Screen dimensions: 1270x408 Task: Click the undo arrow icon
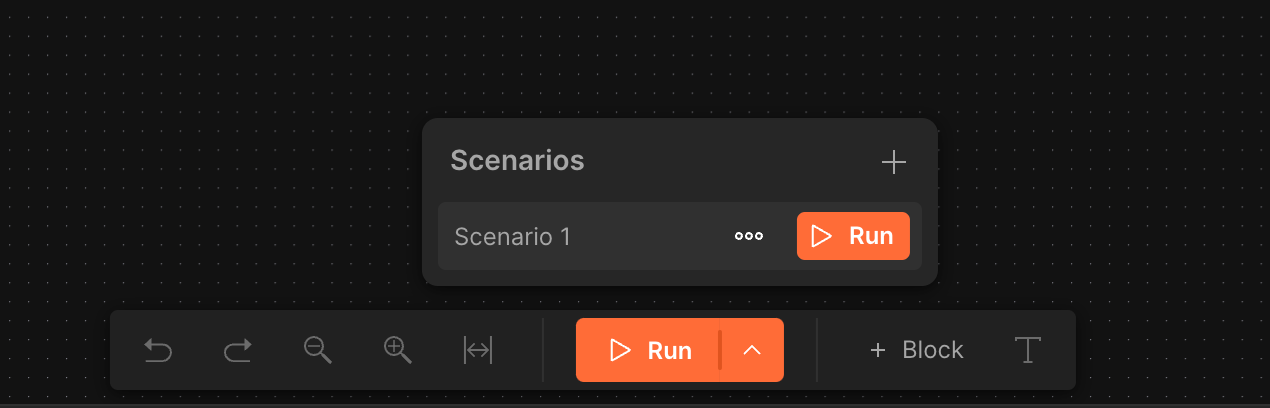[158, 350]
